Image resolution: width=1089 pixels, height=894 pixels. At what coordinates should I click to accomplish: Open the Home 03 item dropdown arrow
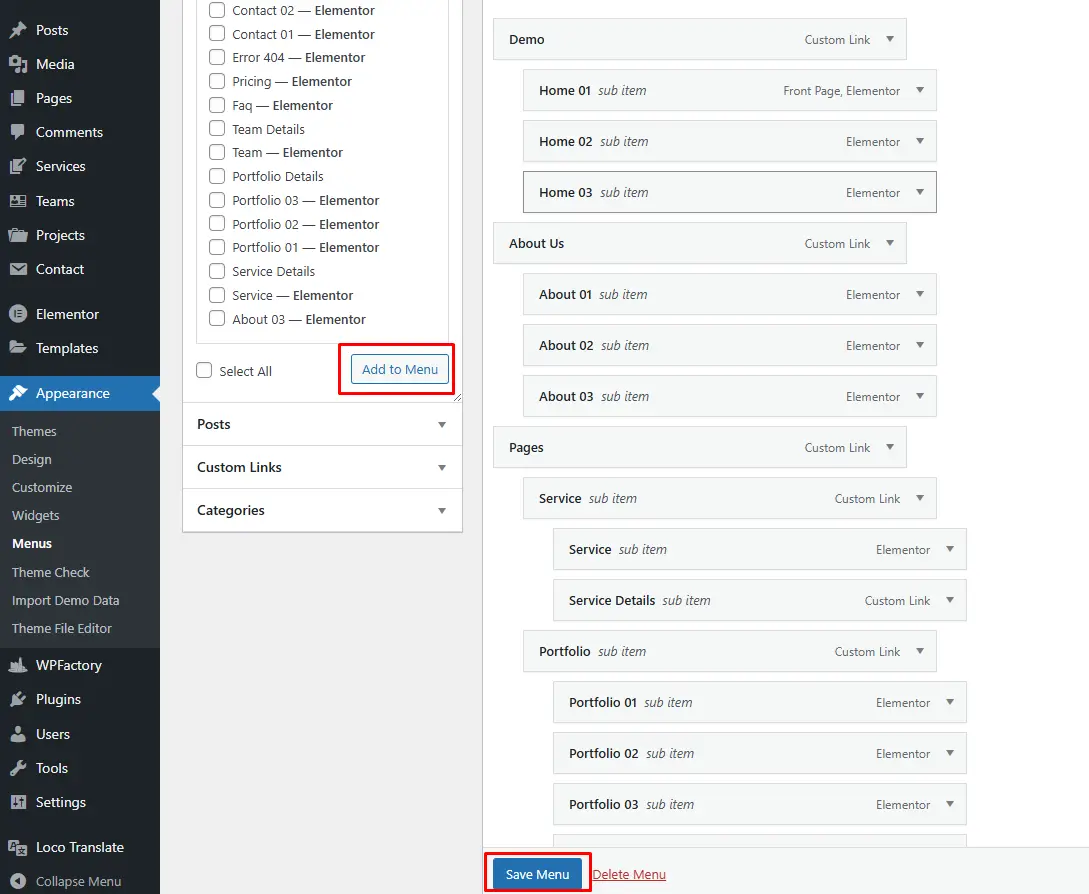920,192
